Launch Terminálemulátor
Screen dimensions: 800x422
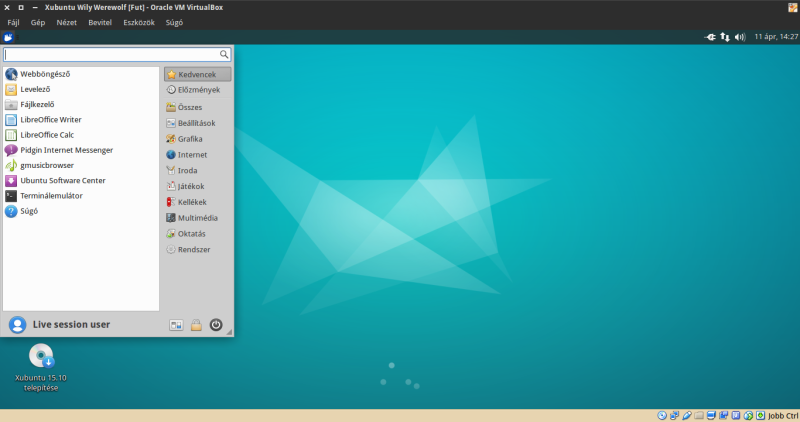[81, 196]
